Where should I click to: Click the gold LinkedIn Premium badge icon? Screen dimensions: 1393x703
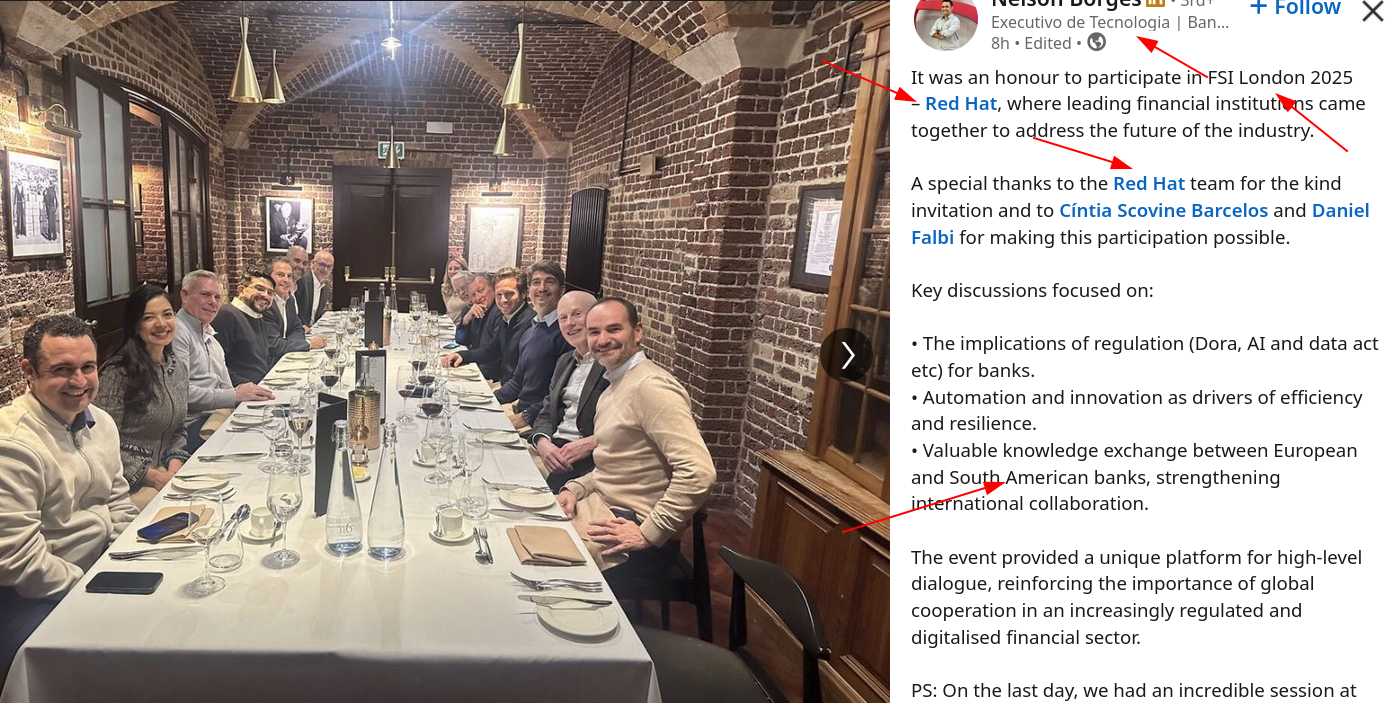tap(1156, 3)
